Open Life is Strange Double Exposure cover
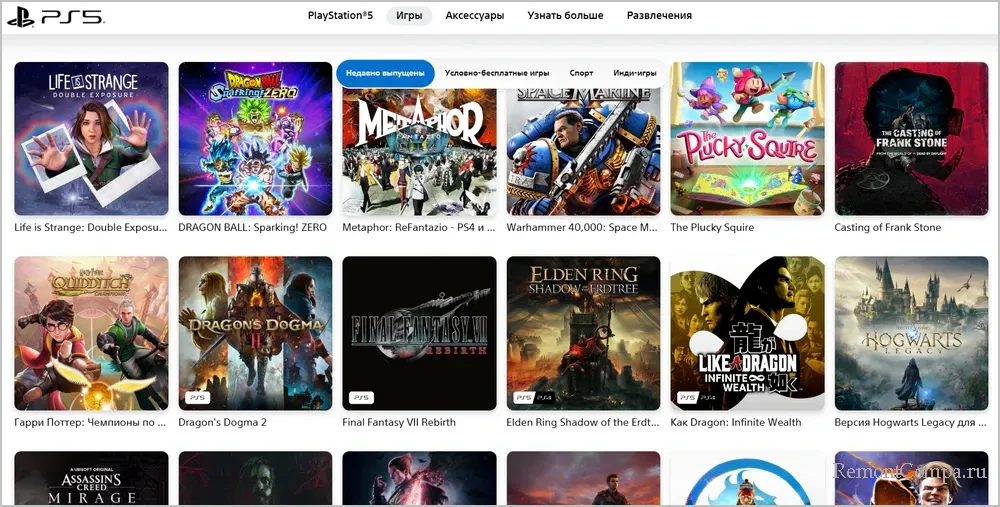Viewport: 1000px width, 507px height. coord(91,139)
